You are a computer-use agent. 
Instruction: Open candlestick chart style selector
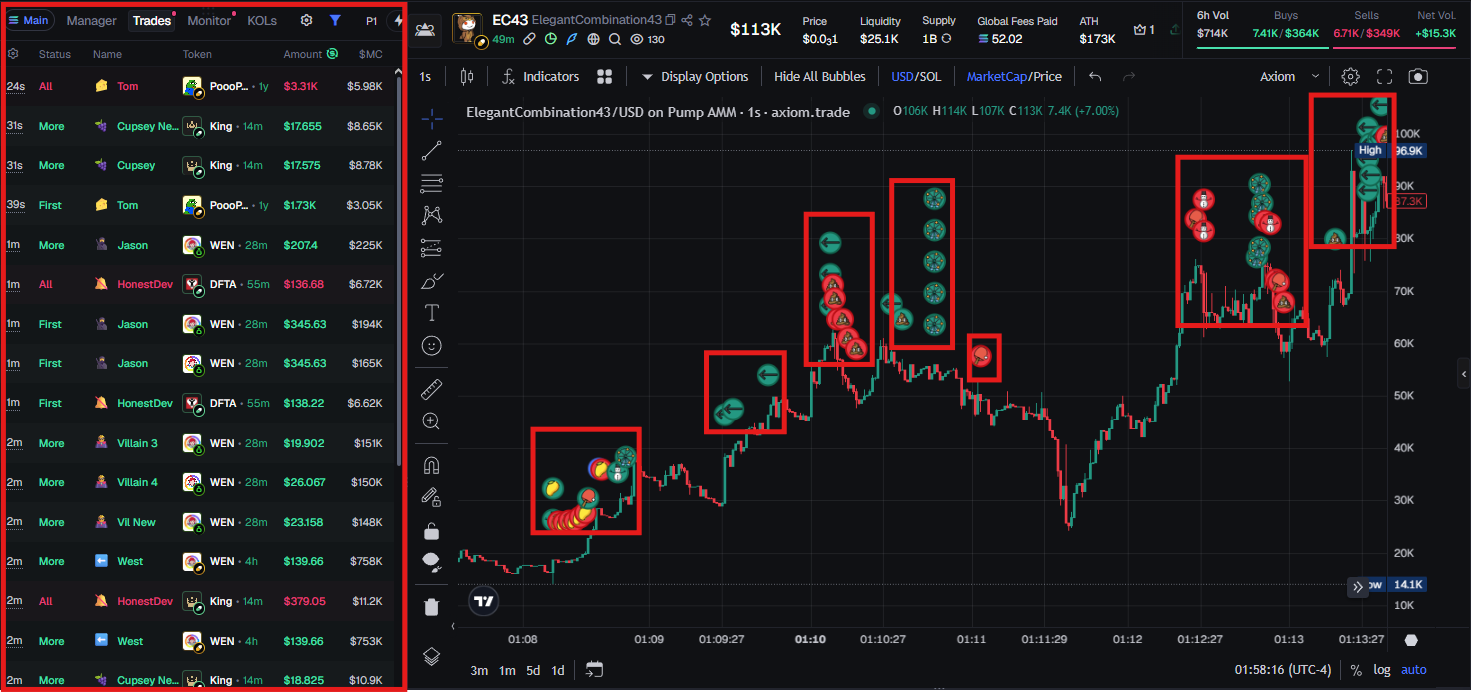465,76
